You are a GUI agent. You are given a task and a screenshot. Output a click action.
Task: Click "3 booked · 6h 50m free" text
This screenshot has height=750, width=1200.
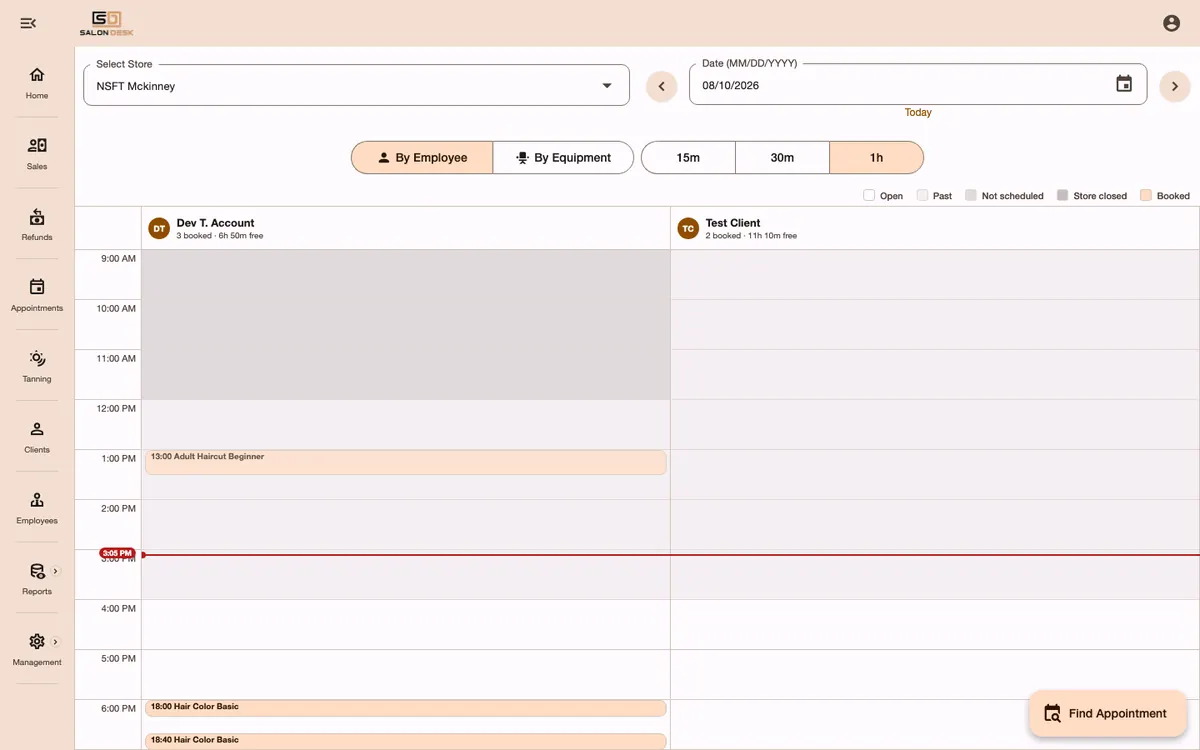pos(220,236)
